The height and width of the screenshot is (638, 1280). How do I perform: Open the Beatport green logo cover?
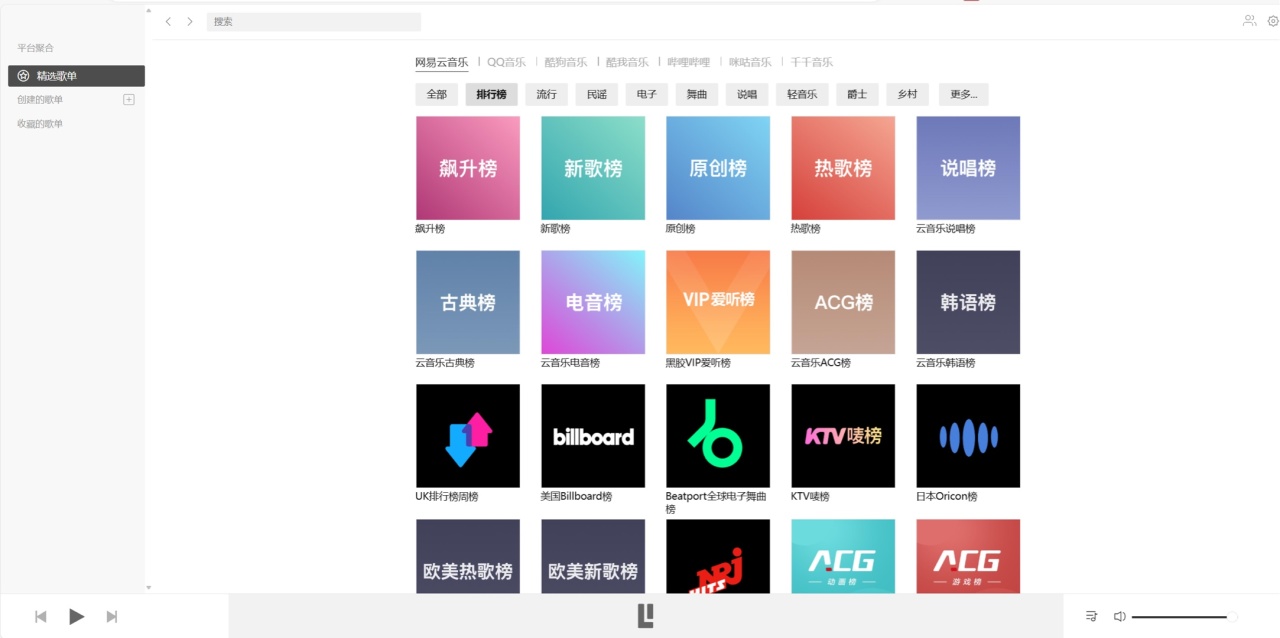pos(718,436)
